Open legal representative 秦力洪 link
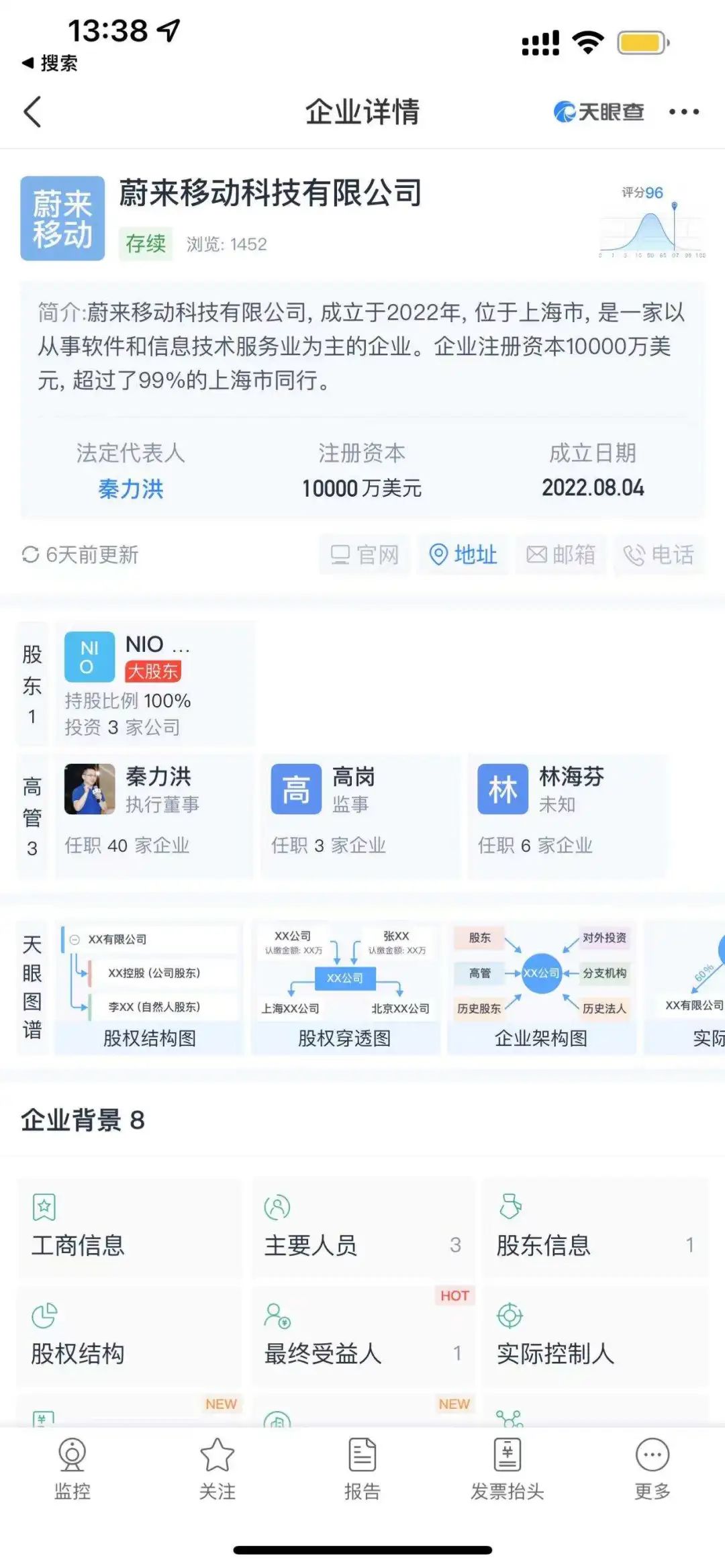The image size is (725, 1568). 131,489
